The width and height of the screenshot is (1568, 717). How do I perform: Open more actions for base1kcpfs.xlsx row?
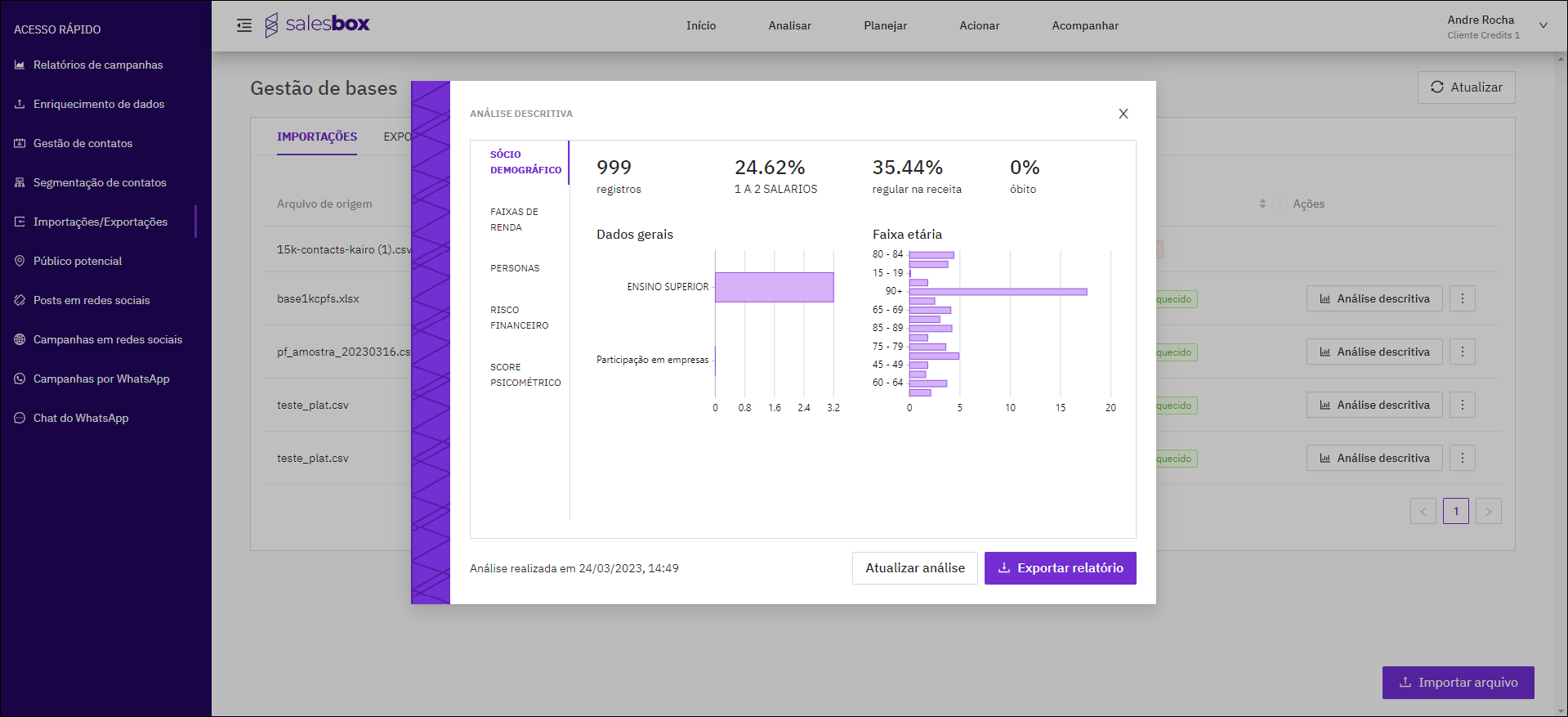pos(1462,298)
